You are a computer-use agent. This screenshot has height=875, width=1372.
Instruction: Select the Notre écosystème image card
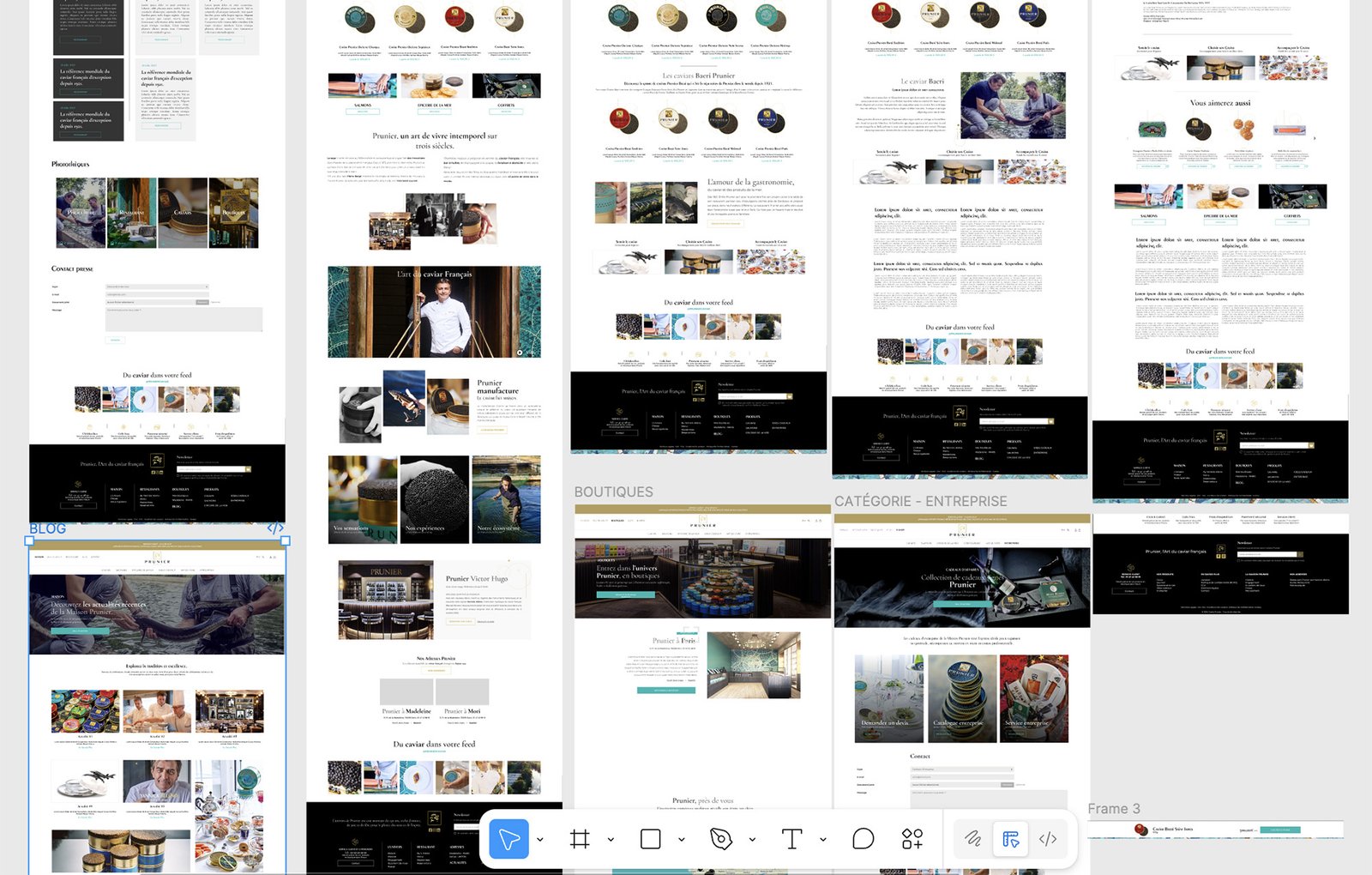coord(506,499)
